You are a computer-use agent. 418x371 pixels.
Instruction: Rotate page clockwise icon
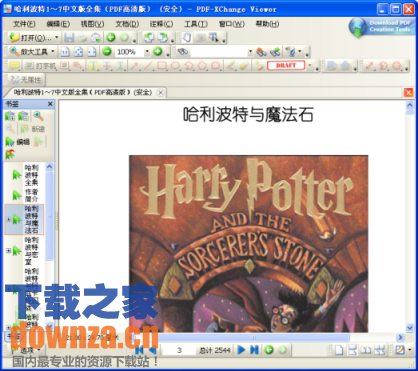coord(163,37)
